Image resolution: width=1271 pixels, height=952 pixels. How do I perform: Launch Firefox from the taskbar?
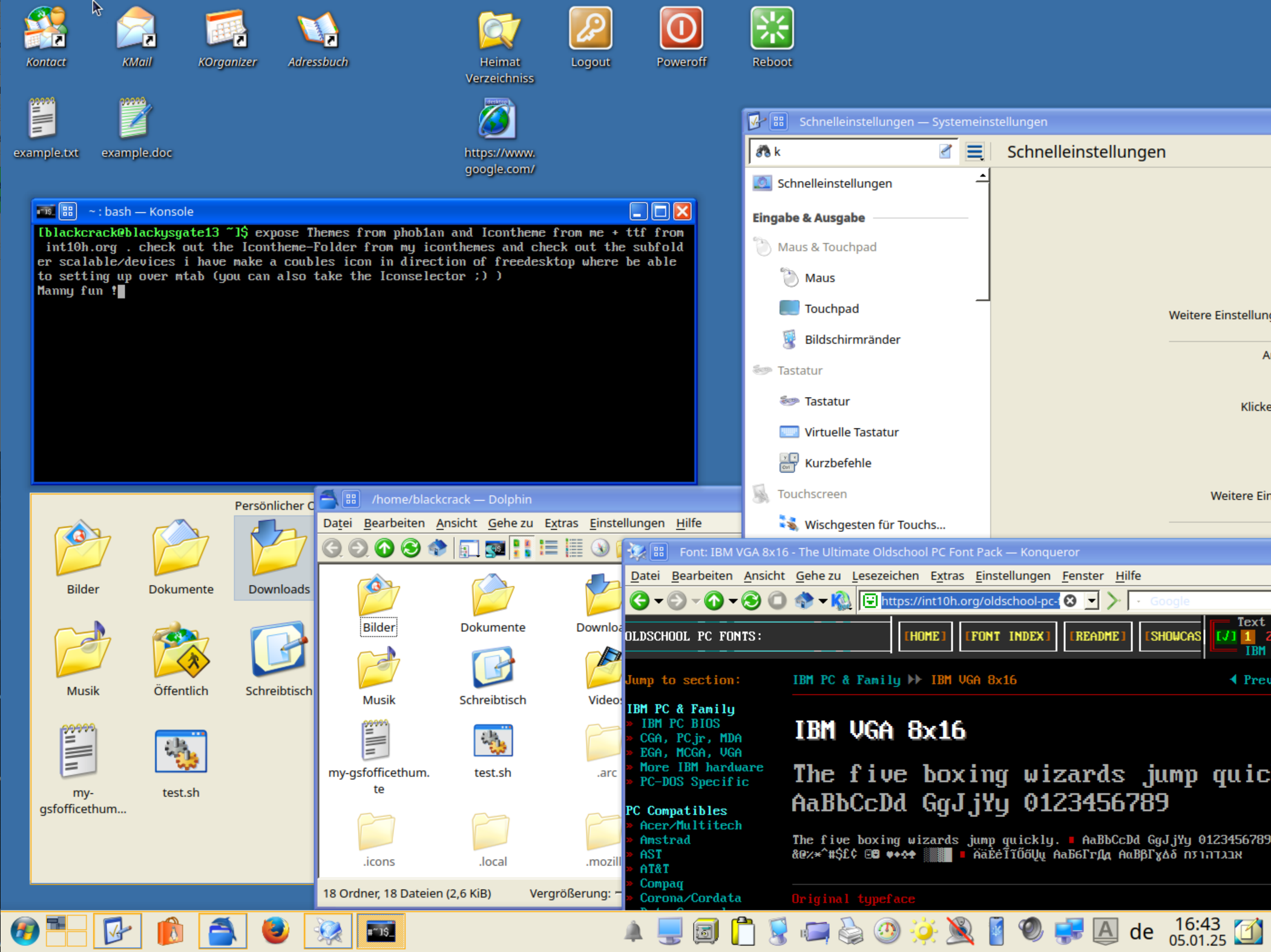[x=275, y=931]
